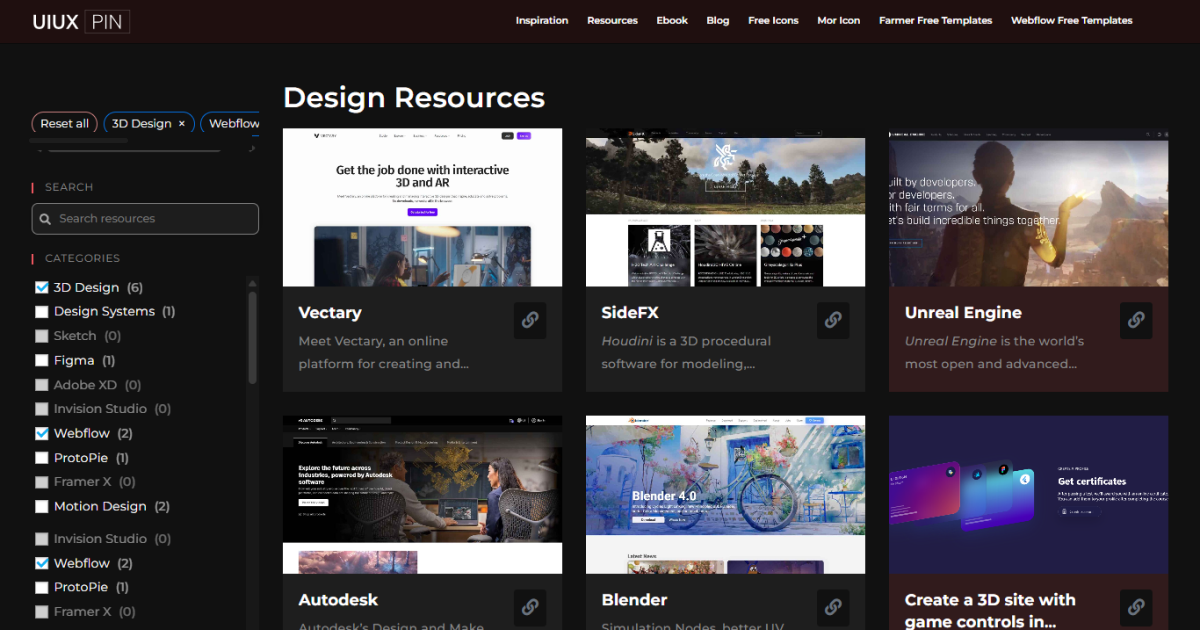Image resolution: width=1200 pixels, height=630 pixels.
Task: Check the Sketch category checkbox
Action: point(41,336)
